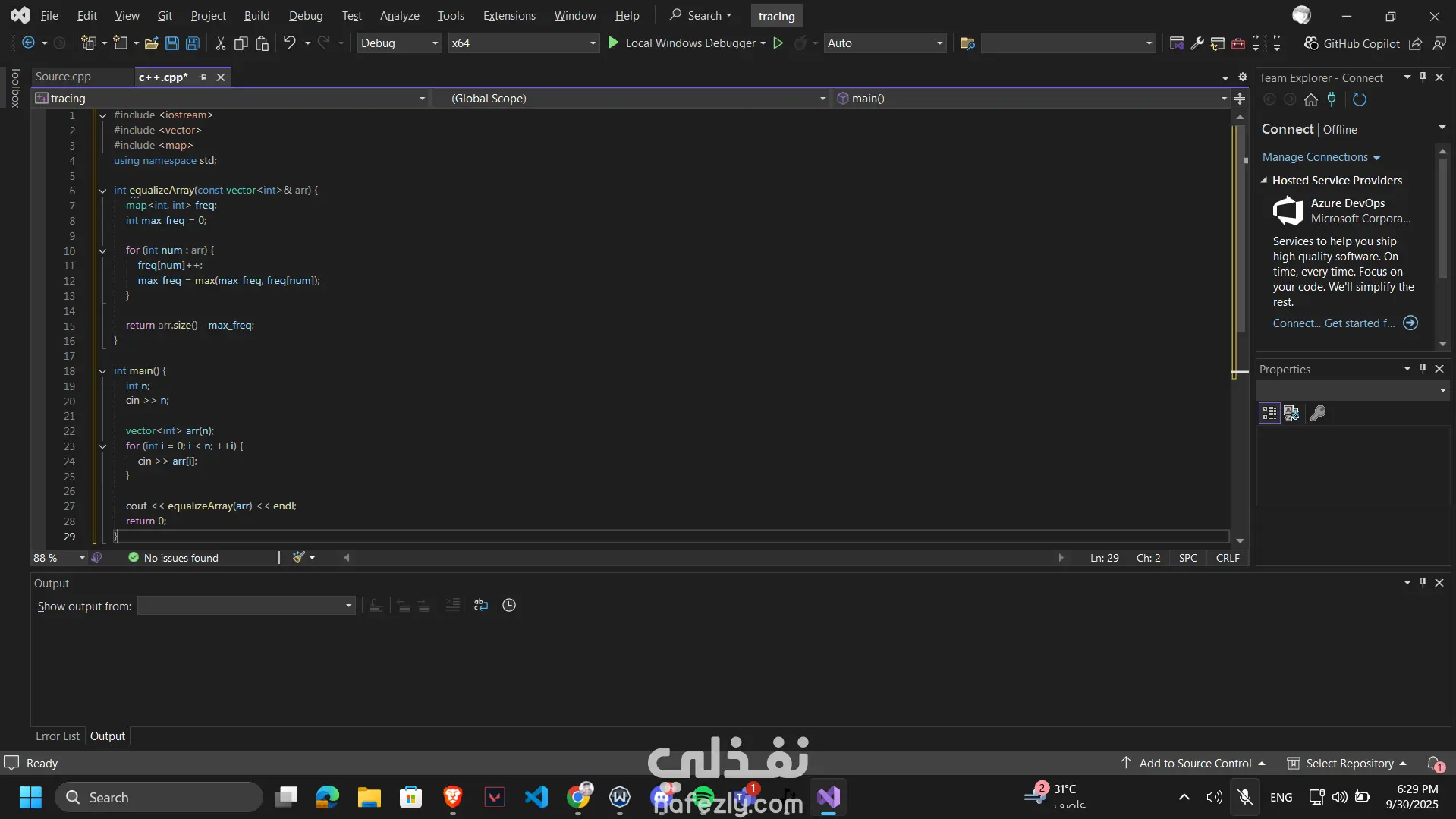Open Property Pages wrench icon in Properties
1456x819 pixels.
[1318, 413]
